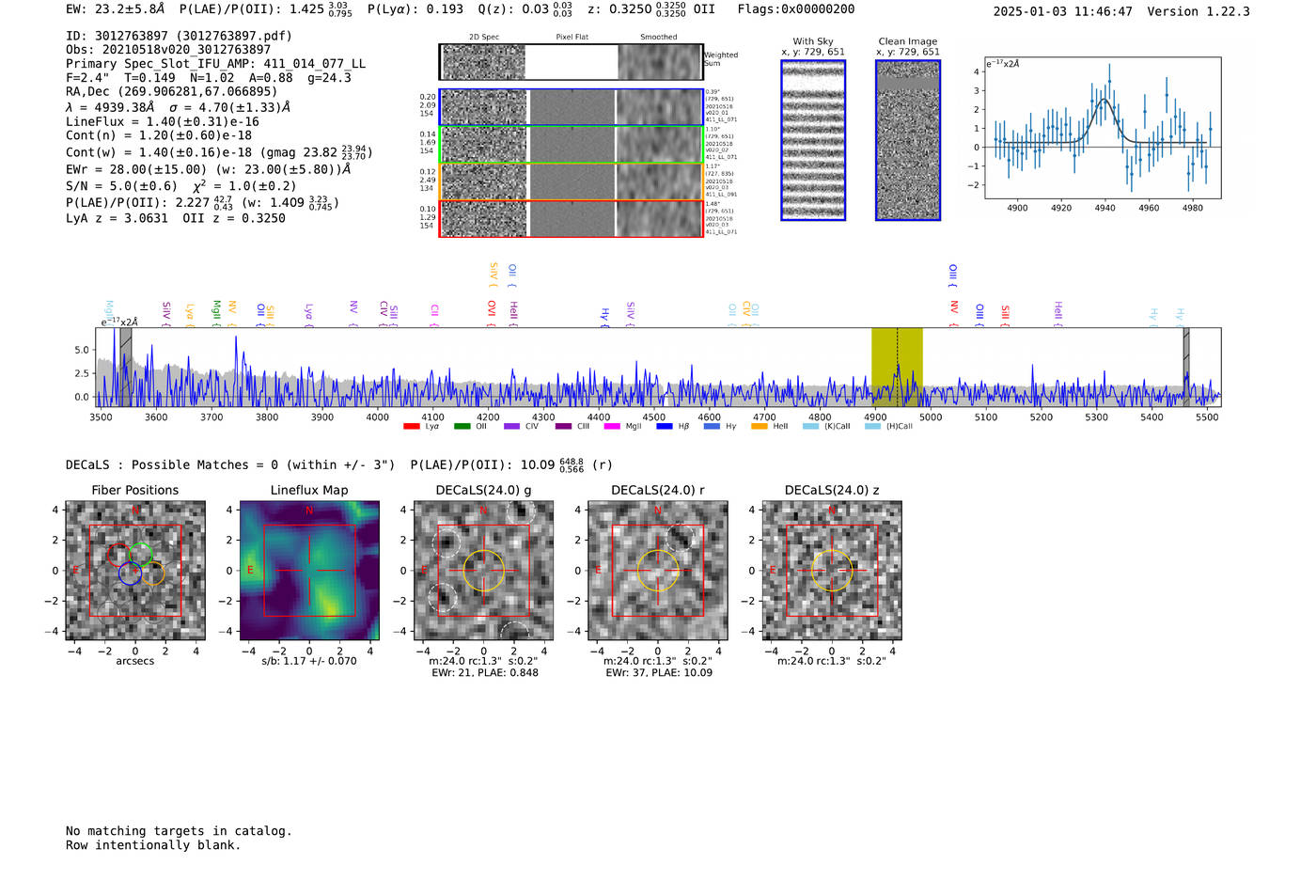Viewport: 1316px width, 896px height.
Task: Click the Lyα red legend swatch
Action: pyautogui.click(x=411, y=427)
